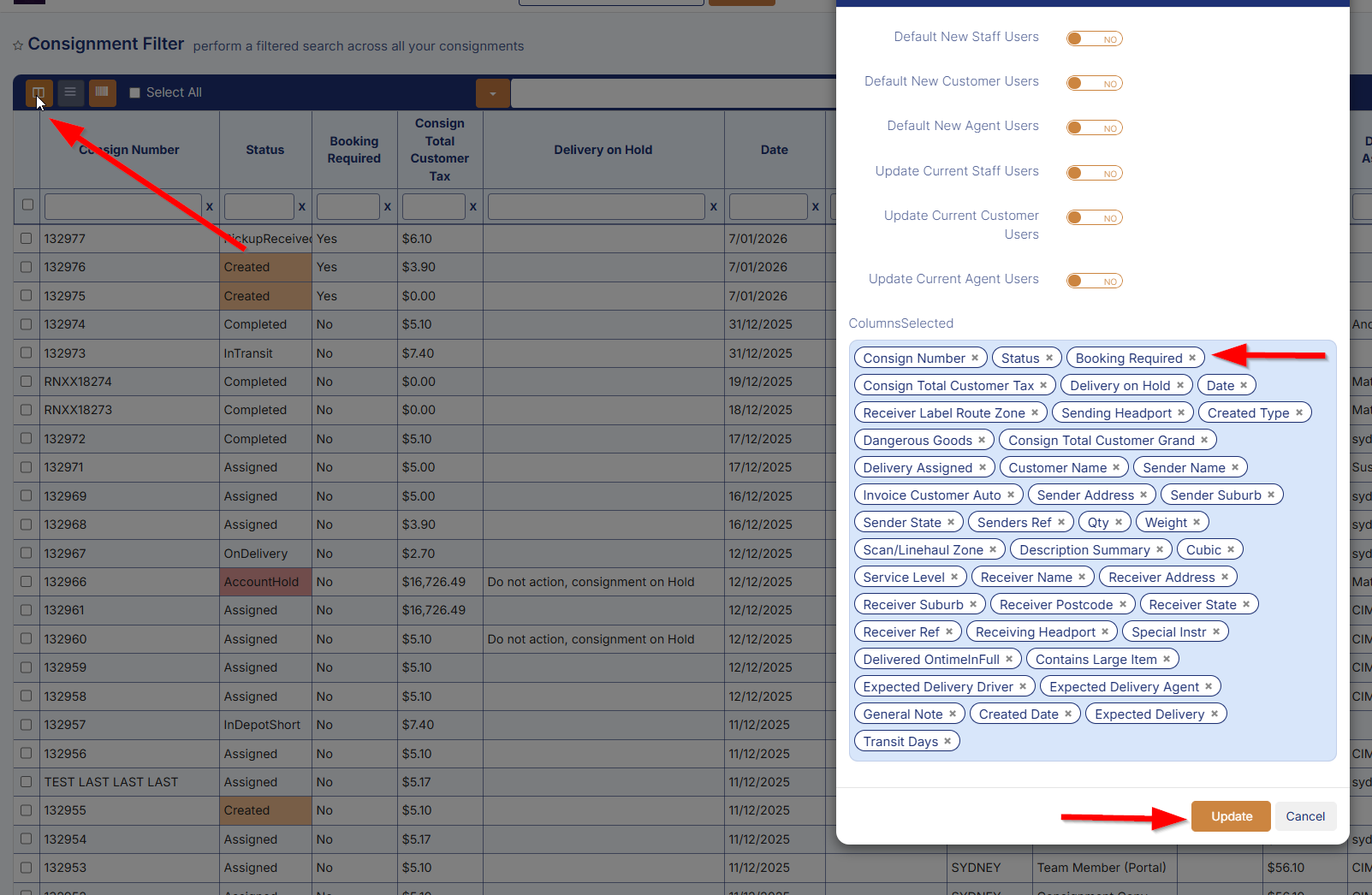This screenshot has width=1372, height=895.
Task: Clear the Consign Number filter with x
Action: 209,206
